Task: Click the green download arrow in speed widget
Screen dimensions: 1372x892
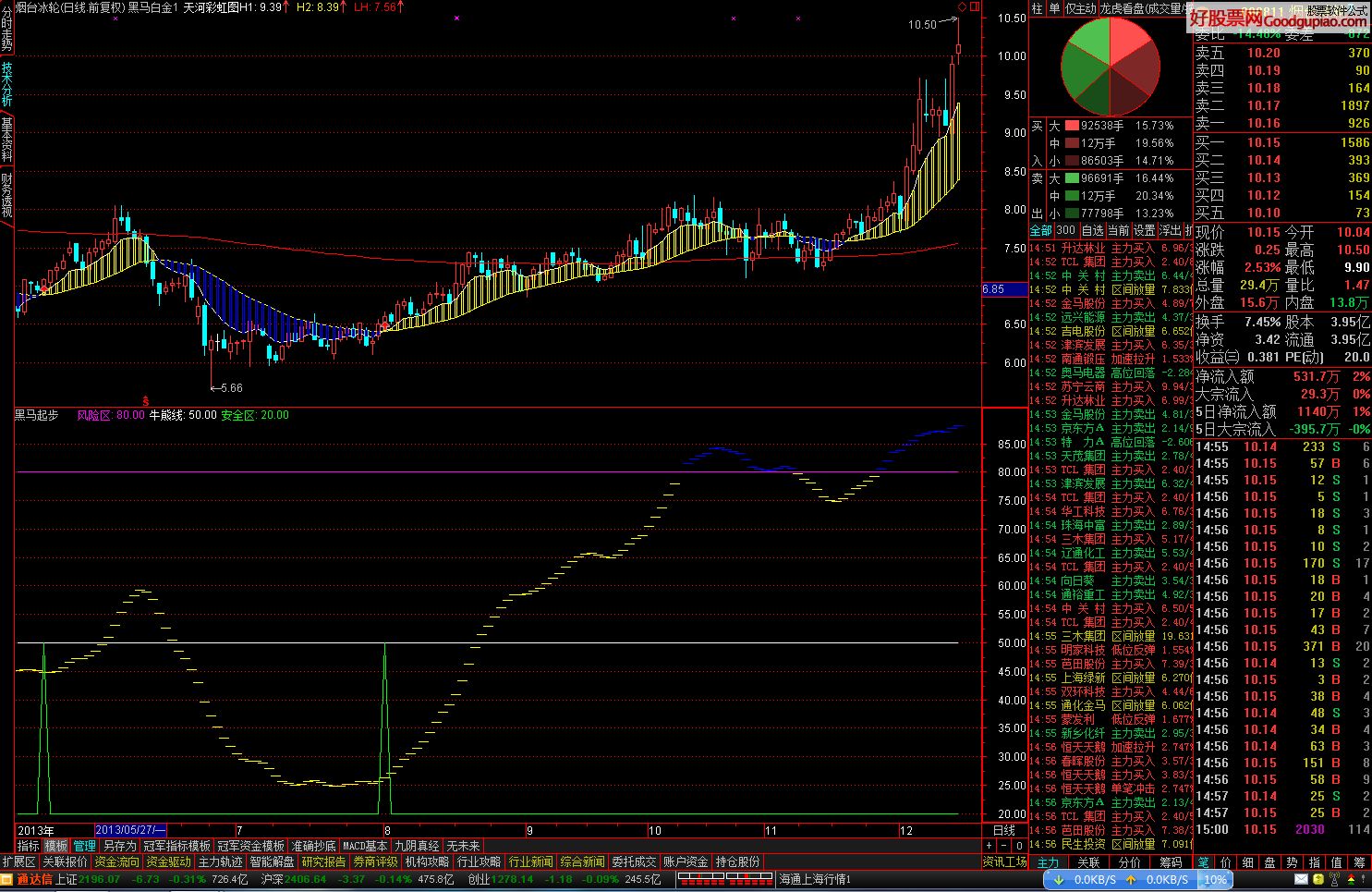Action: (x=1059, y=880)
